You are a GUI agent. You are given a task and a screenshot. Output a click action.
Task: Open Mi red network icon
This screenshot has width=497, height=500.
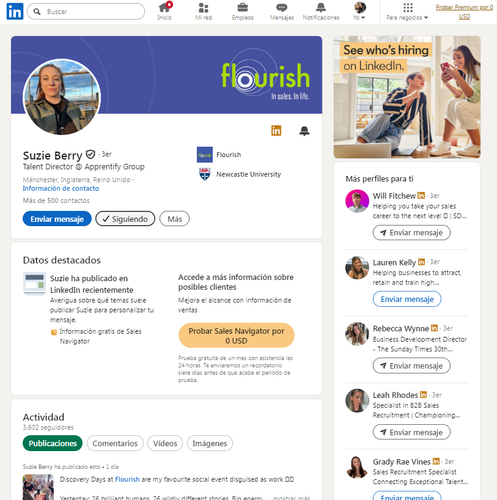click(x=203, y=11)
